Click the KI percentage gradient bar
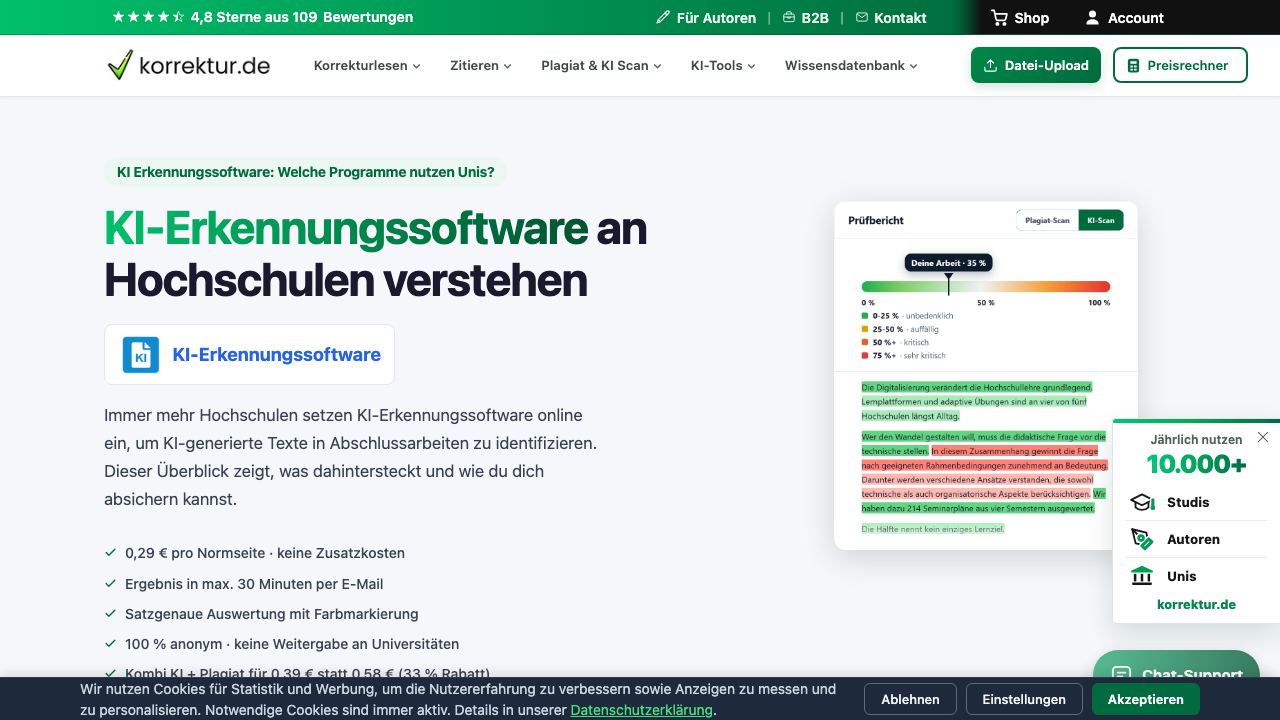 [985, 287]
